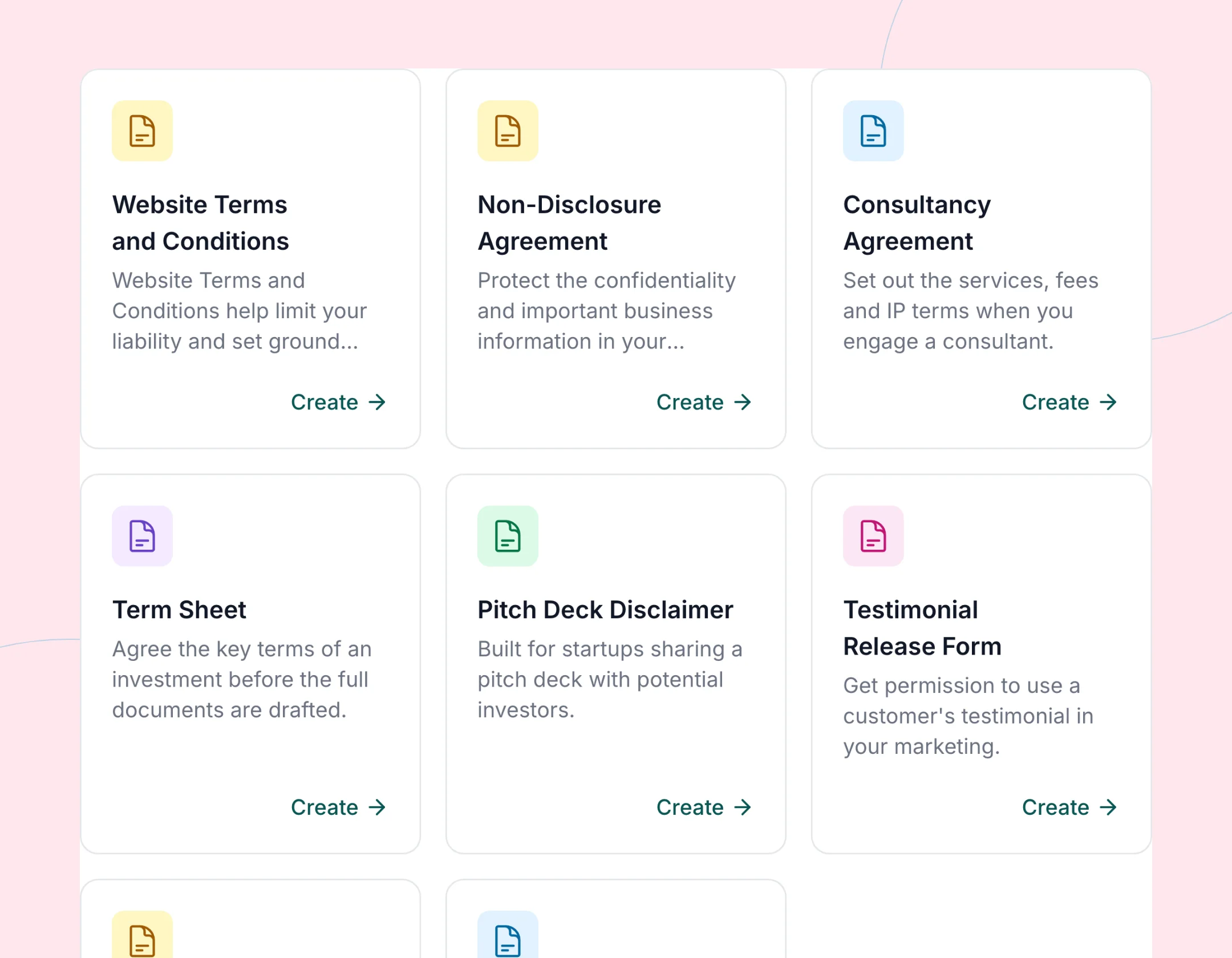
Task: Open the Non-Disclosure Agreement title
Action: [x=569, y=223]
